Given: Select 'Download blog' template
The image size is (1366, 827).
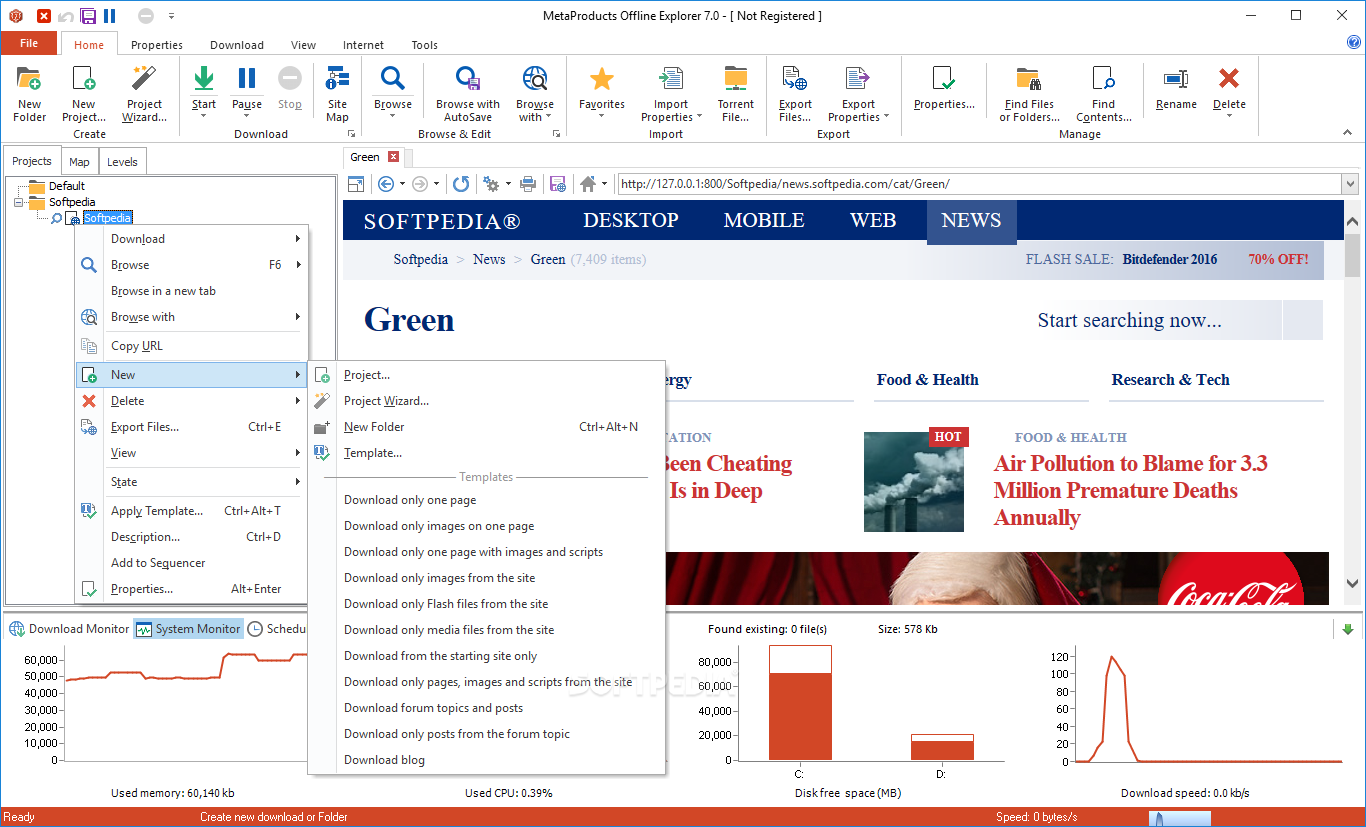Looking at the screenshot, I should (x=486, y=760).
